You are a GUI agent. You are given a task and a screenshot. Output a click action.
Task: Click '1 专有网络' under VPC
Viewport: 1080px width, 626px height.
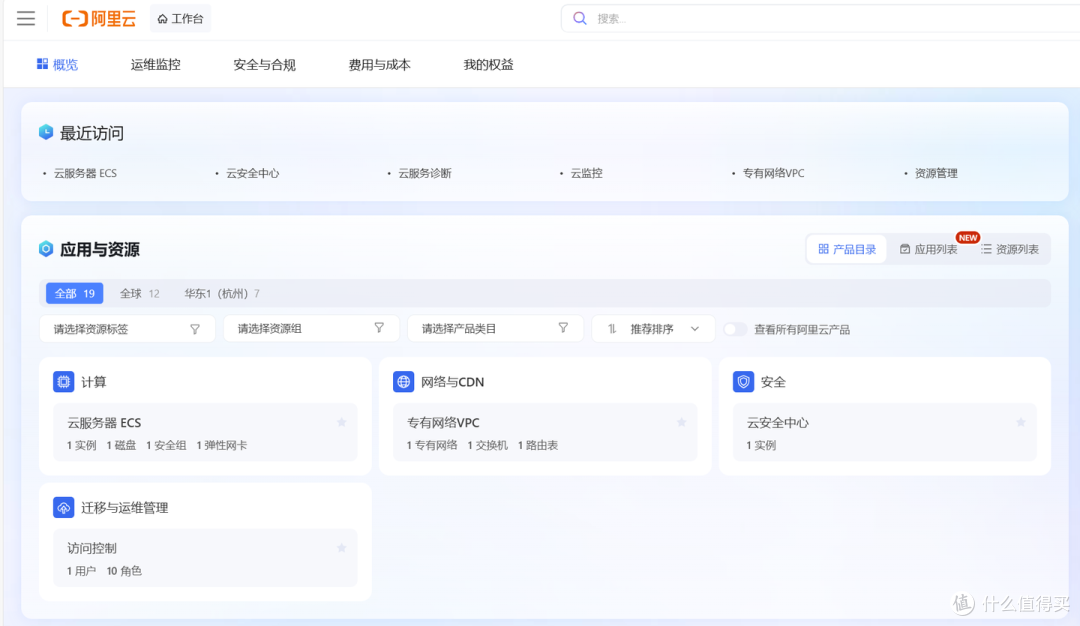pyautogui.click(x=432, y=446)
